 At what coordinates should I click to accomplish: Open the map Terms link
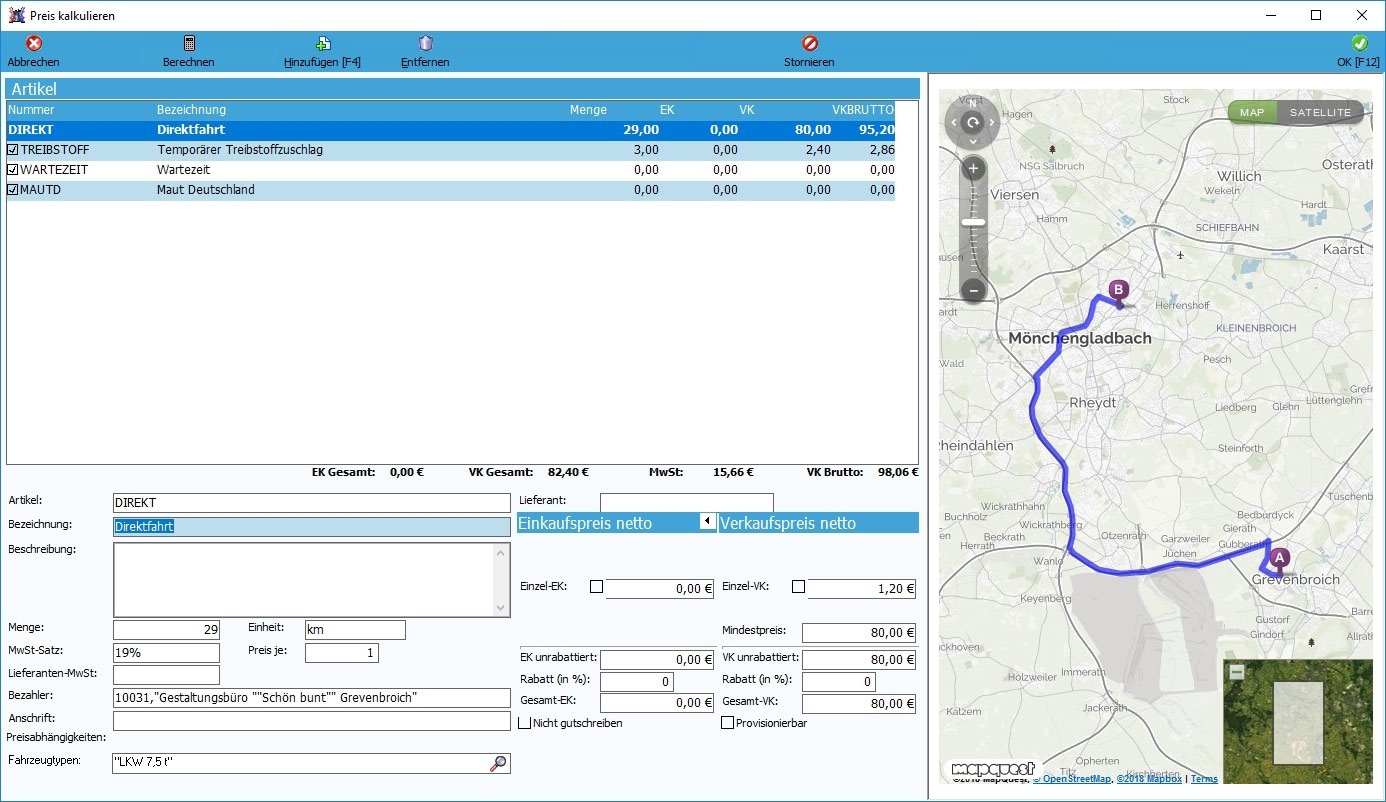[x=1205, y=779]
